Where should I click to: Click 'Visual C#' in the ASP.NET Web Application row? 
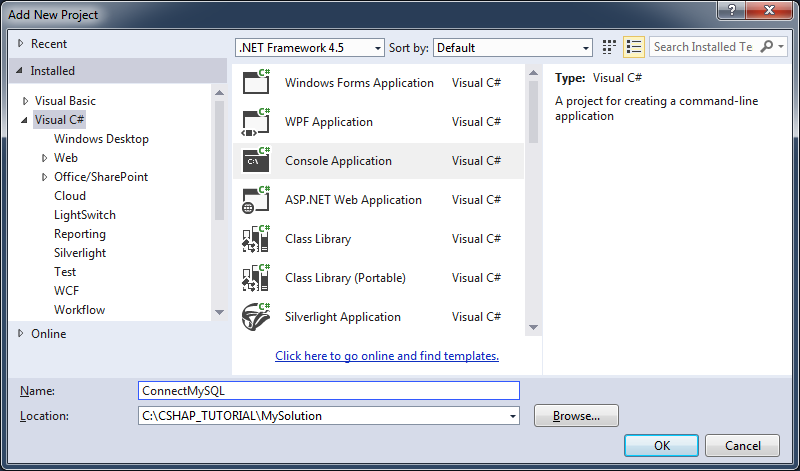tap(476, 200)
